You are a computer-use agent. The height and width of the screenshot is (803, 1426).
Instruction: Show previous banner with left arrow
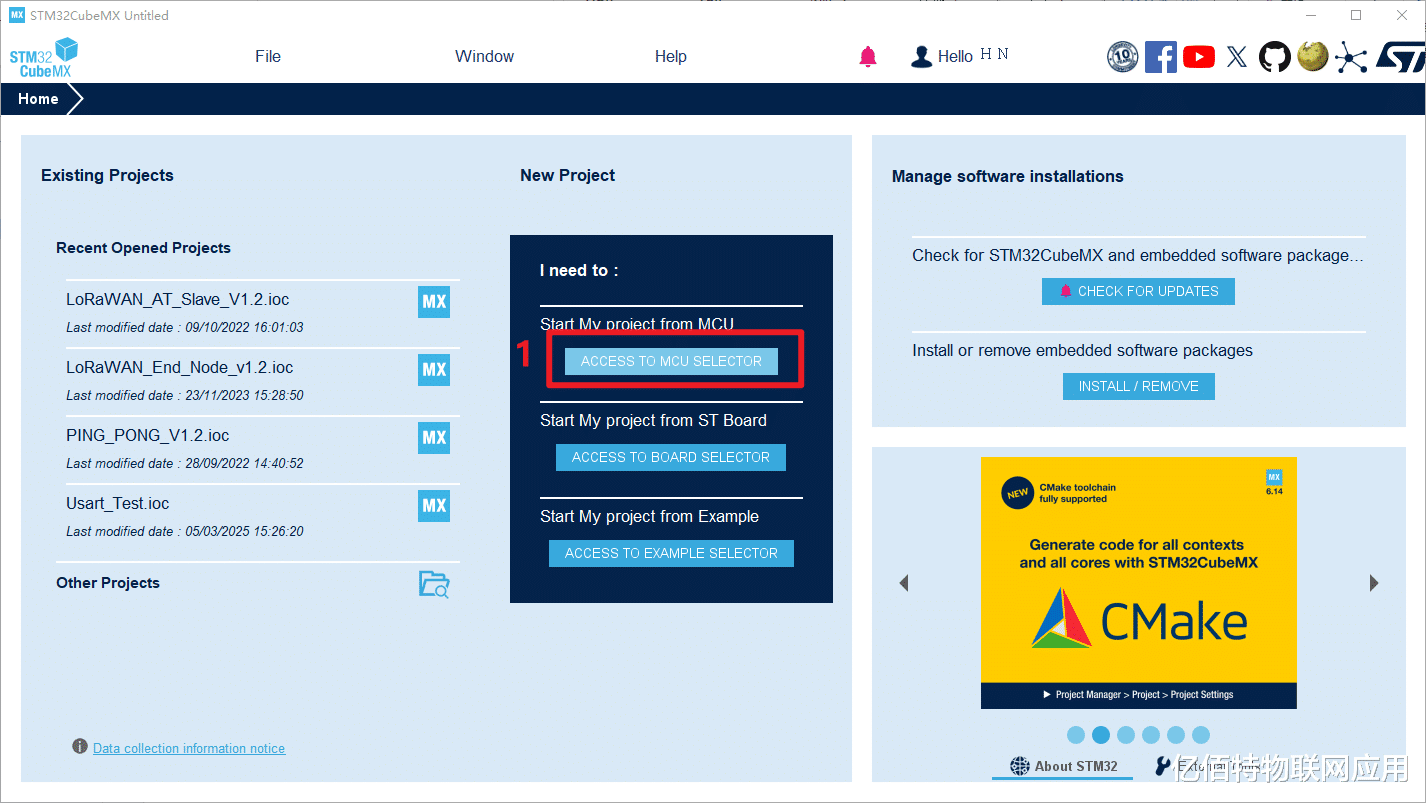[x=904, y=583]
